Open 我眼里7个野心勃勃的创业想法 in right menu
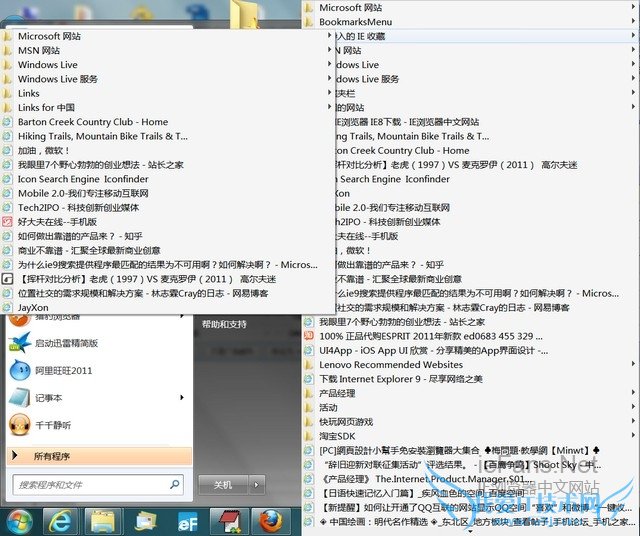 pyautogui.click(x=471, y=322)
